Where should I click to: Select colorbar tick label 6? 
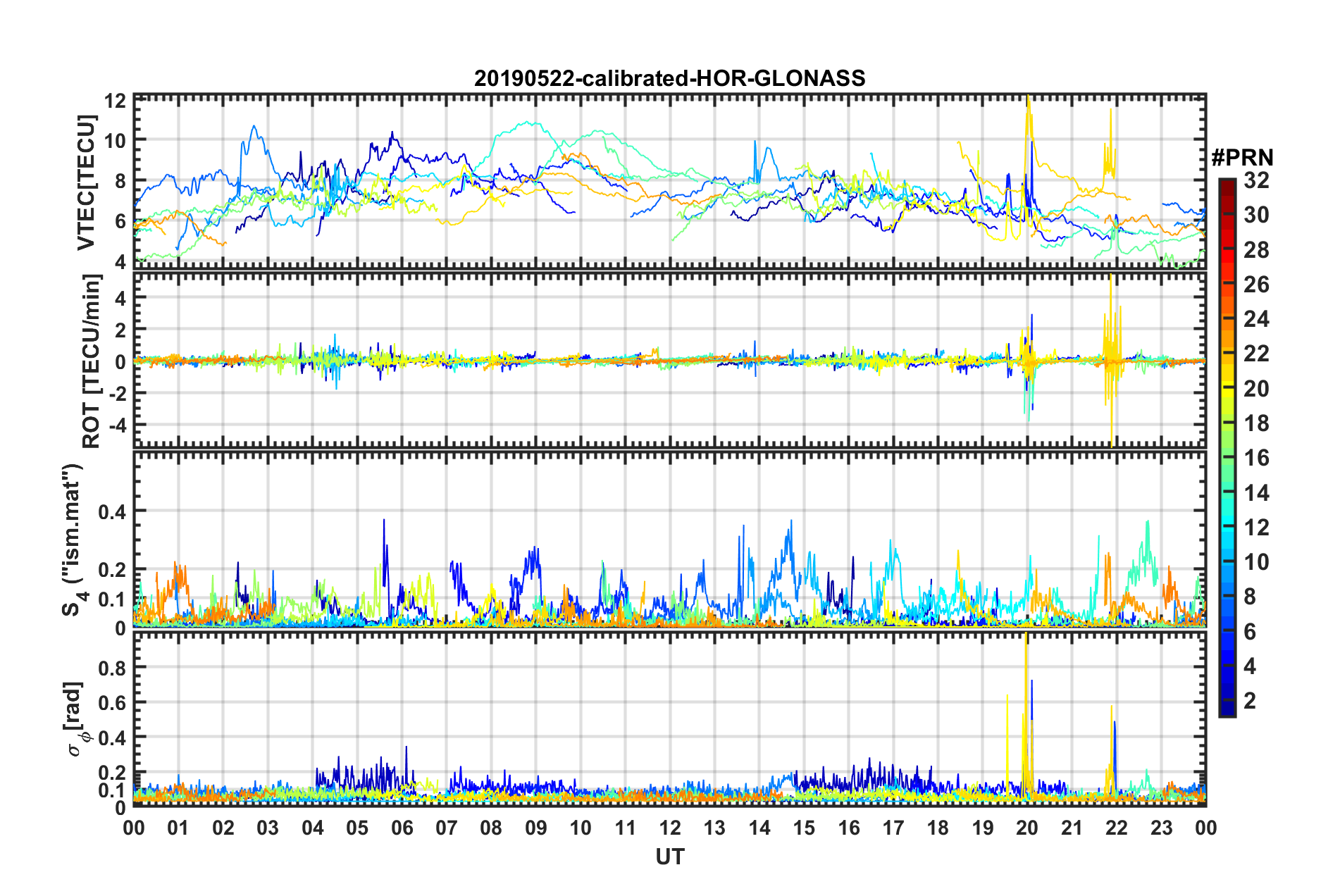tap(1250, 631)
